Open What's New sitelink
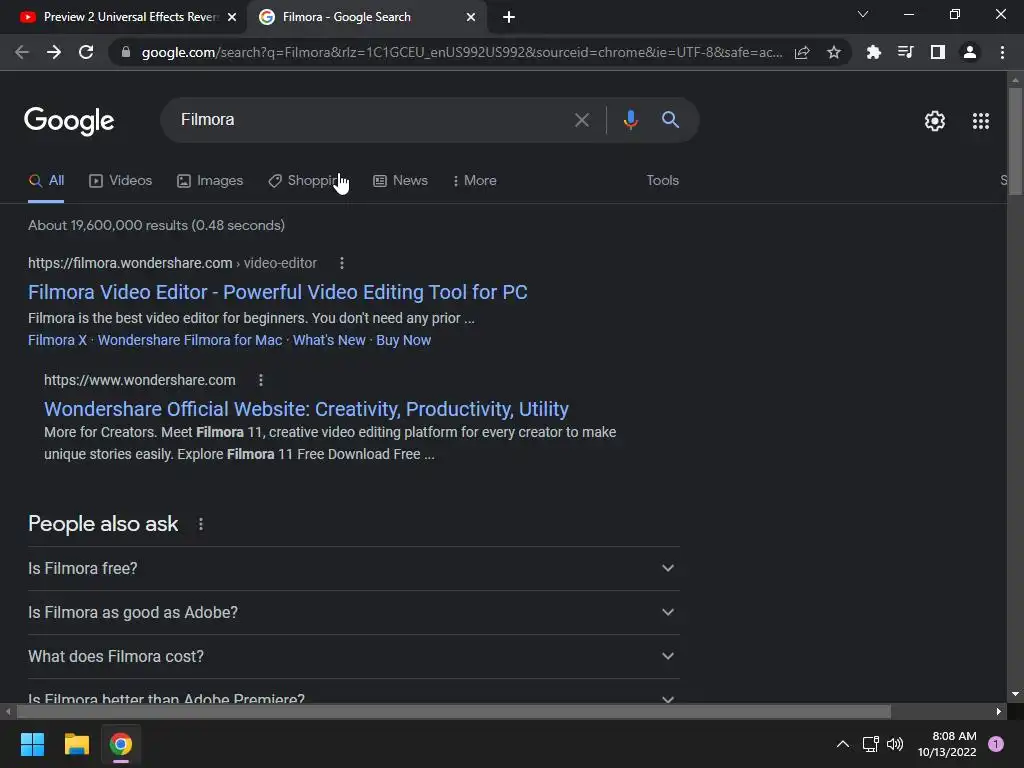1024x768 pixels. (x=329, y=340)
